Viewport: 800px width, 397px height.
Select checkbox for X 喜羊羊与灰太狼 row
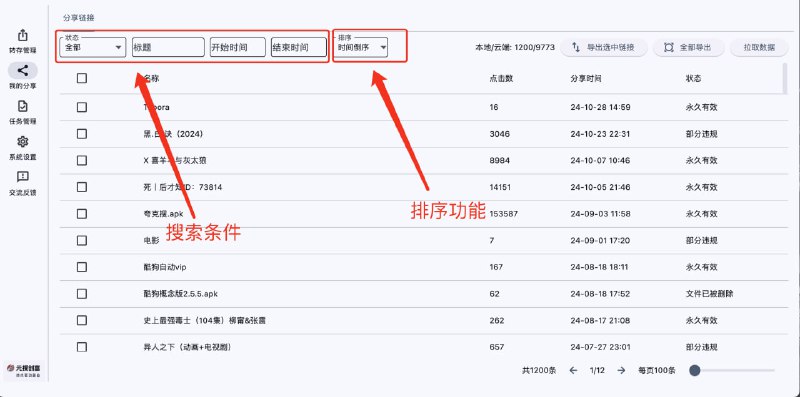tap(82, 160)
